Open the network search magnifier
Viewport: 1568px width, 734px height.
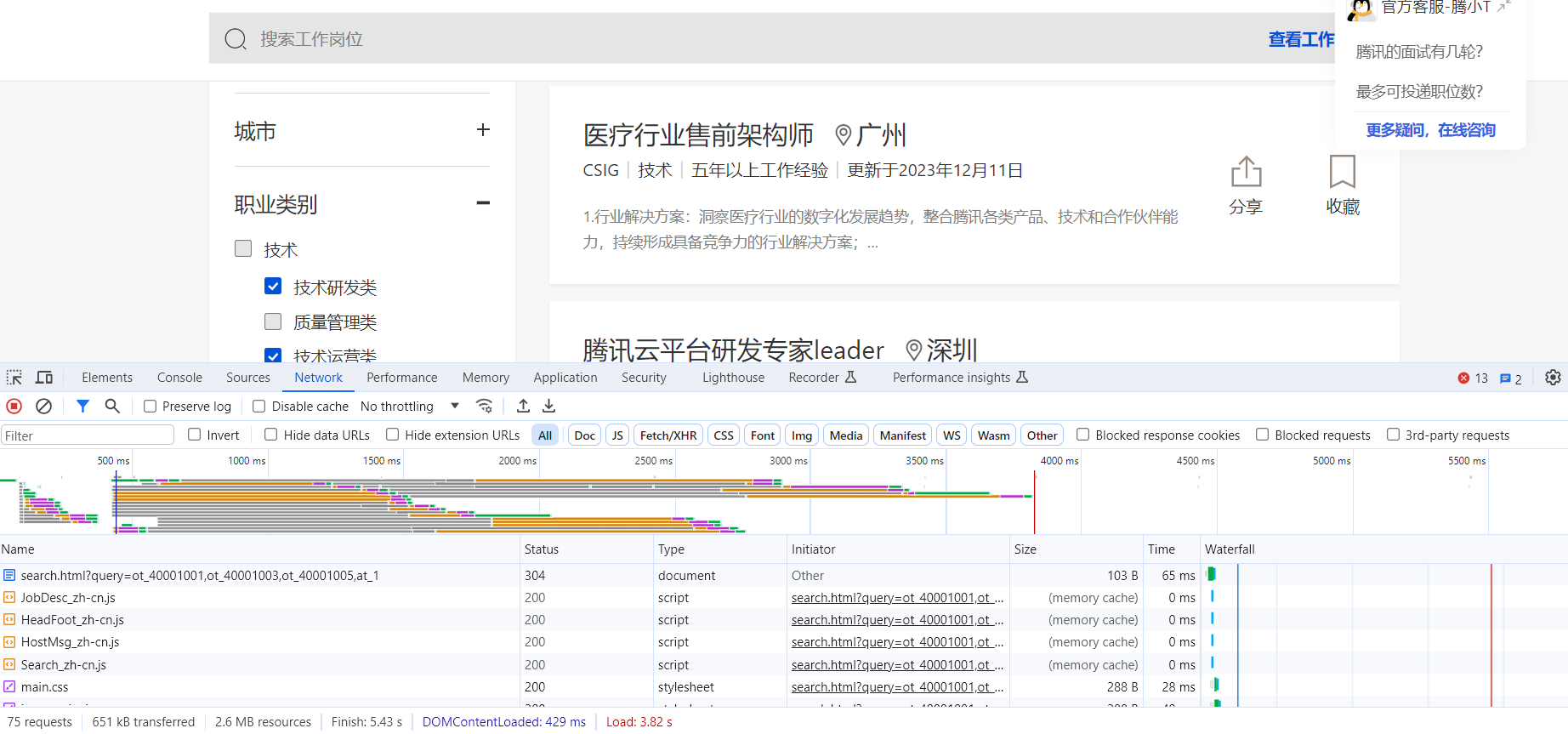pyautogui.click(x=112, y=407)
